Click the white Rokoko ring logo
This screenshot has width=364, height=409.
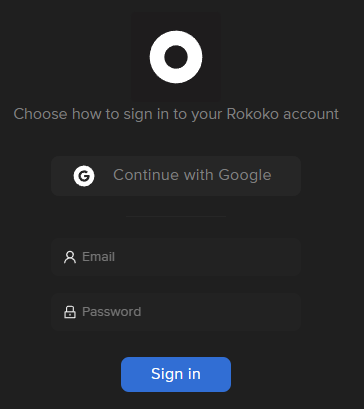tap(176, 57)
